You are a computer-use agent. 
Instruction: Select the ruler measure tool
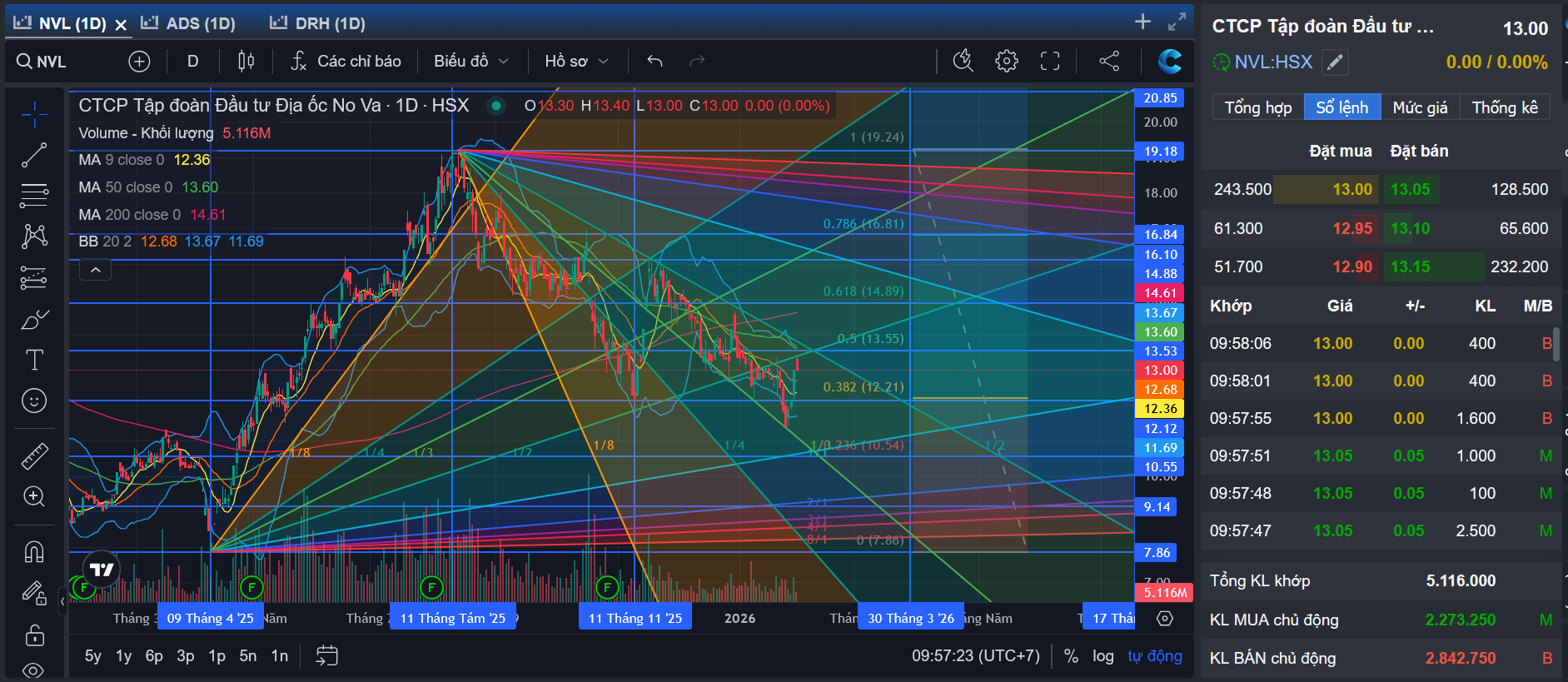point(34,455)
